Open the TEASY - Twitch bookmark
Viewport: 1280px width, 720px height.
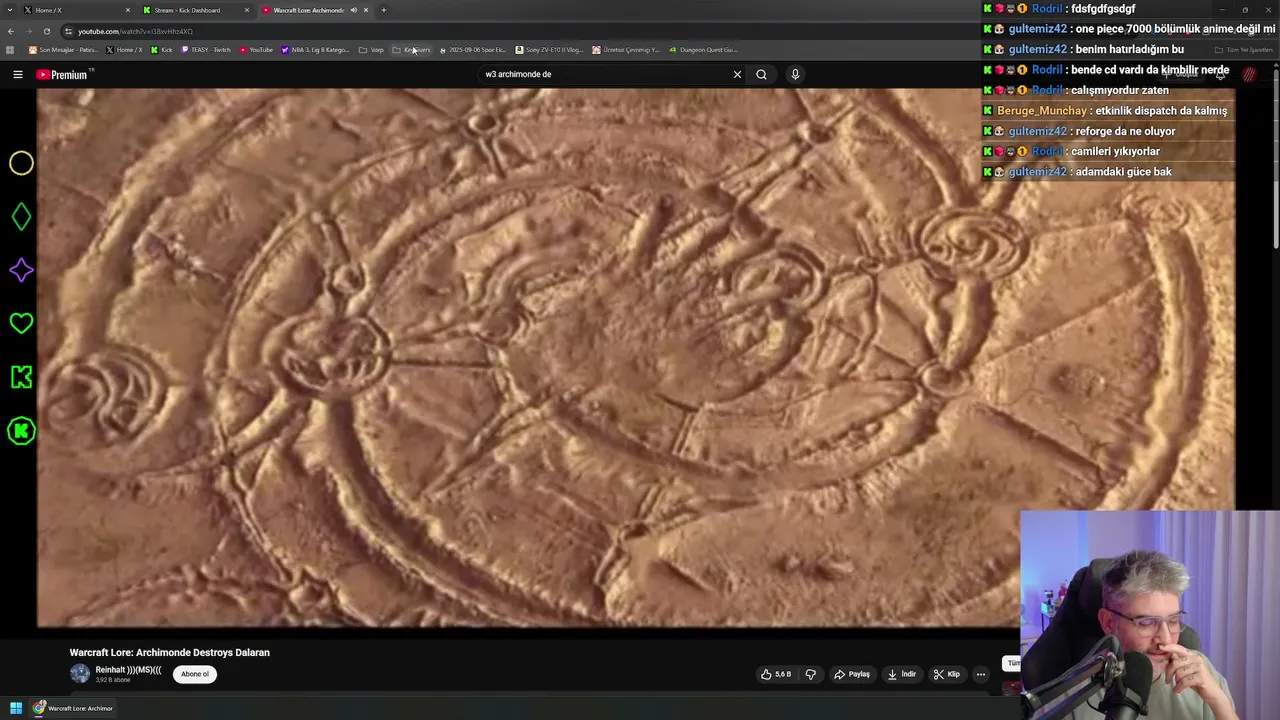click(x=206, y=50)
